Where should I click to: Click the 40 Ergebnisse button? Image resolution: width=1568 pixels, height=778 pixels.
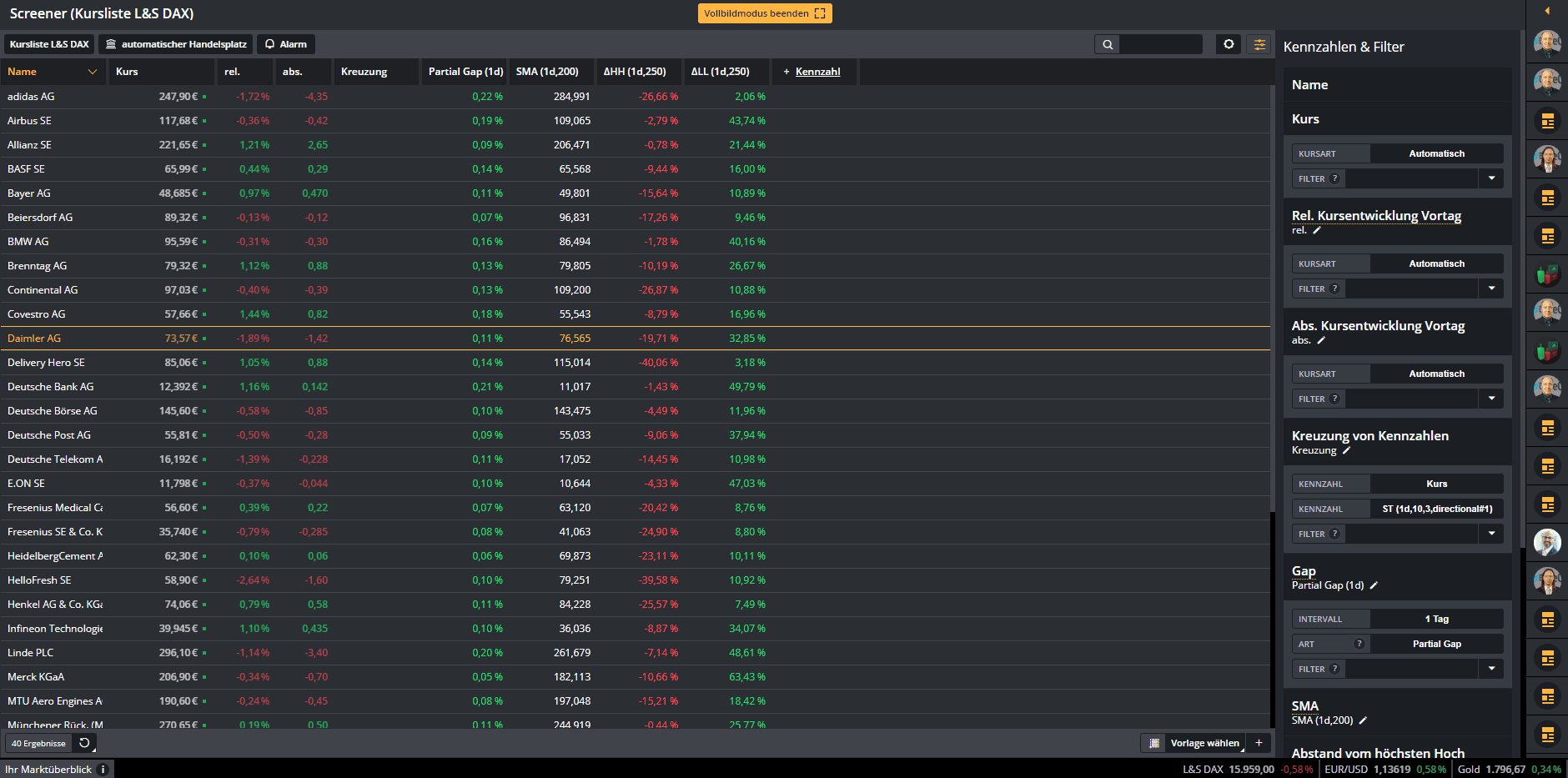[38, 743]
